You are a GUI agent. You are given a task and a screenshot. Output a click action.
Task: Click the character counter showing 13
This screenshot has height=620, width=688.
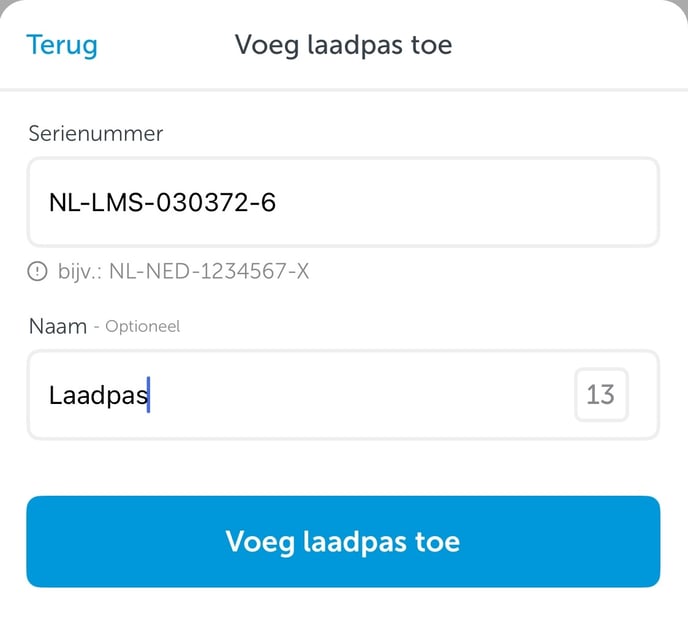coord(601,394)
